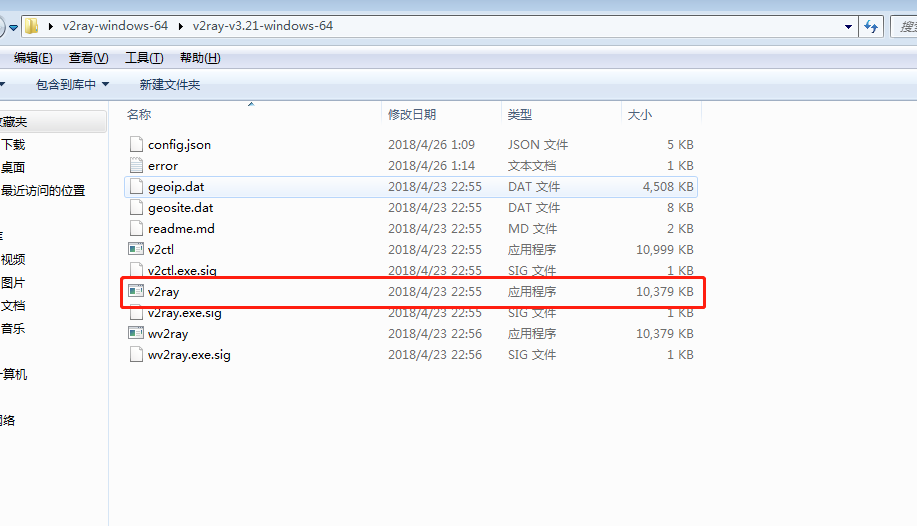Image resolution: width=917 pixels, height=526 pixels.
Task: Select 下载 in the sidebar
Action: 13,145
